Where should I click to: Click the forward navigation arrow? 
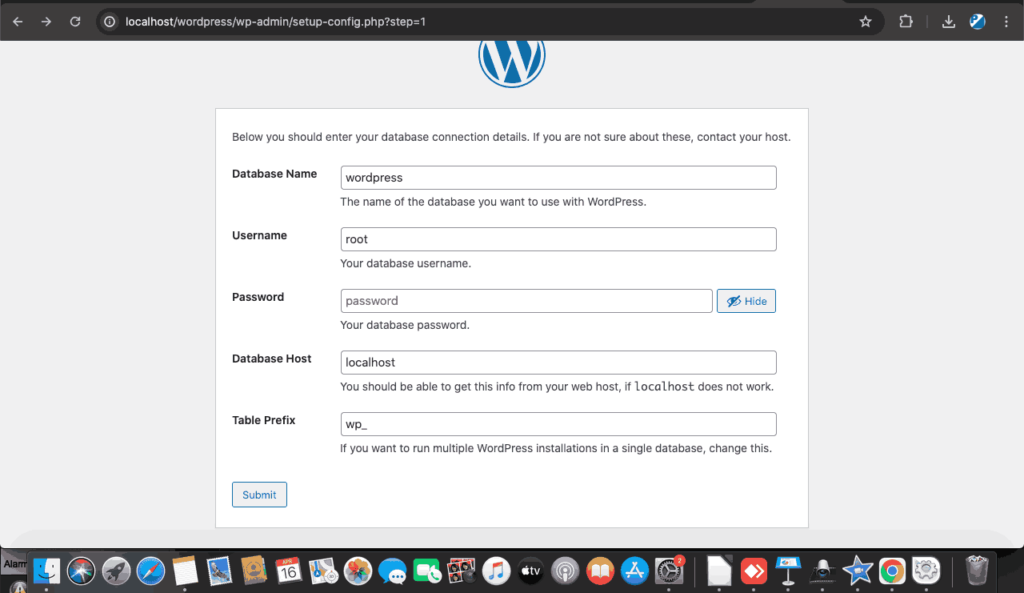(45, 20)
